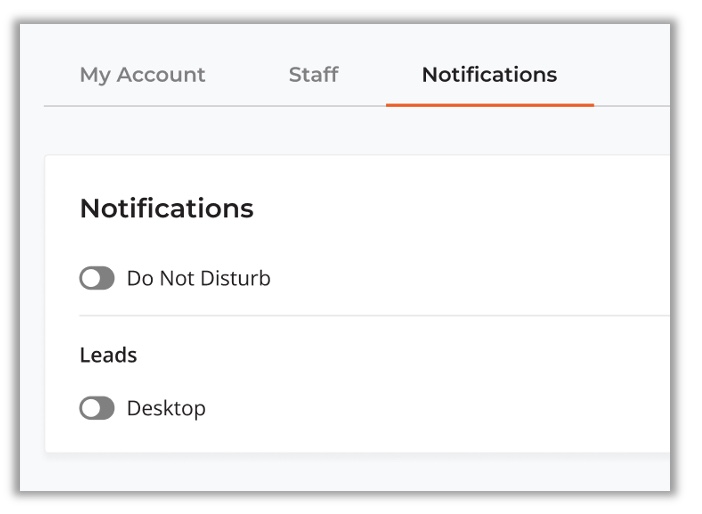Click the Do Not Disturb switch knob
This screenshot has width=702, height=514.
coord(90,279)
